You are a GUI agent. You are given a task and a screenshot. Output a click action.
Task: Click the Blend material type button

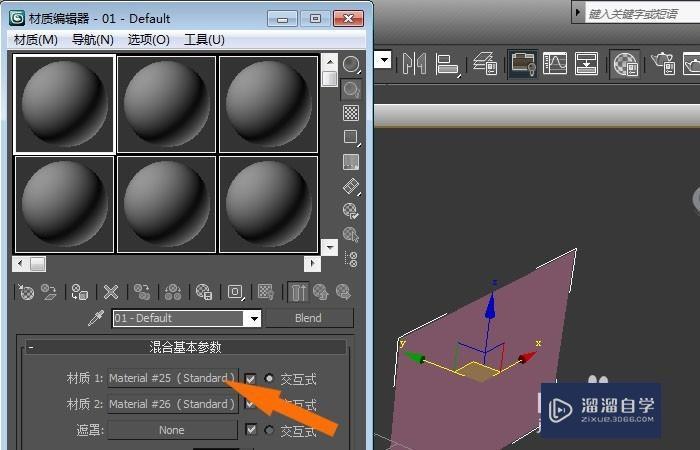click(x=308, y=318)
